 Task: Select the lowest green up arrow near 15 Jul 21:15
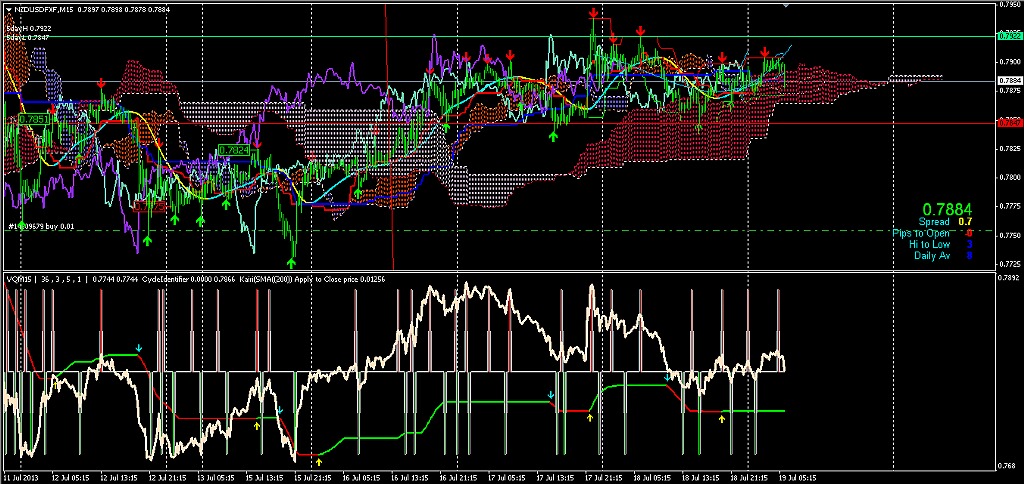click(292, 263)
